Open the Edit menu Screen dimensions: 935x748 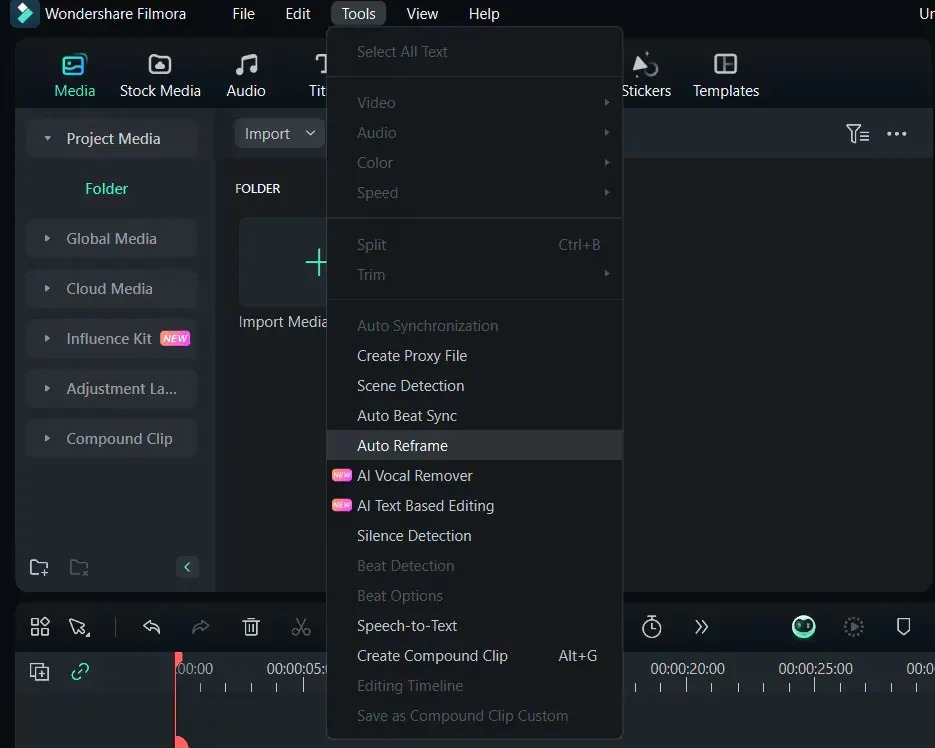tap(298, 13)
